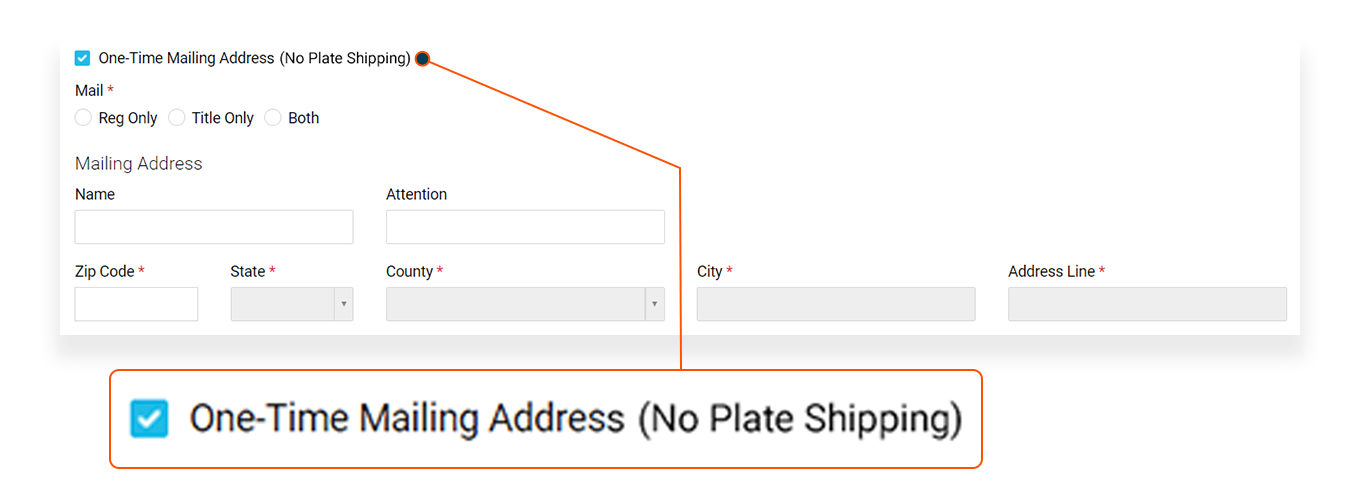Click the enlarged One-Time Mailing Address callout text
The height and width of the screenshot is (503, 1360).
click(575, 419)
